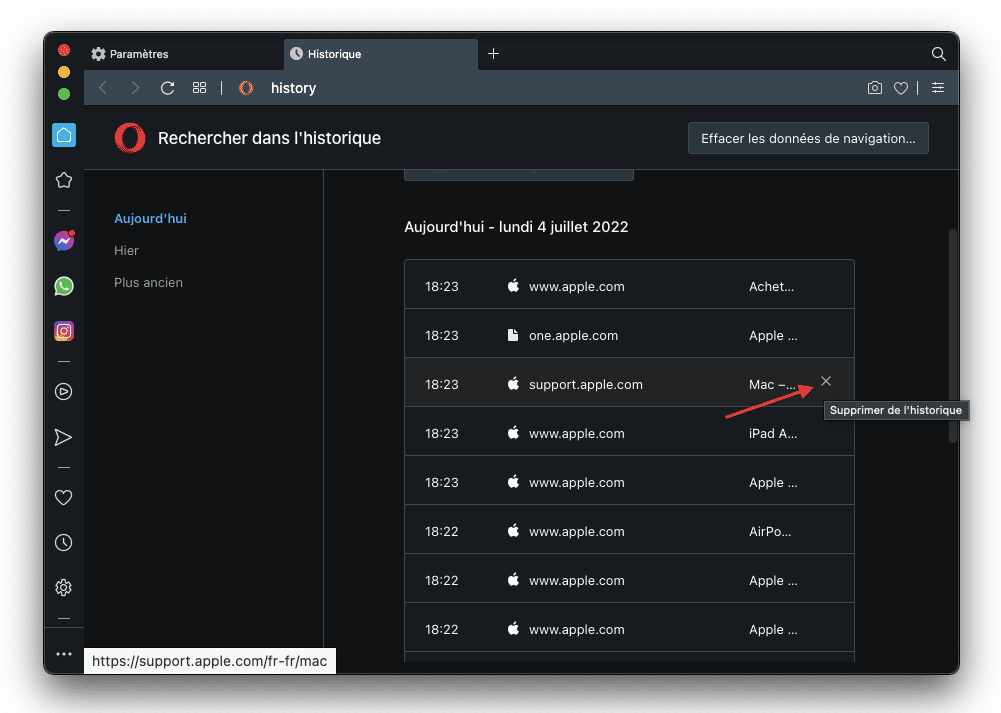Viewport: 1001px width, 713px height.
Task: Open Messenger in the sidebar
Action: click(x=64, y=241)
